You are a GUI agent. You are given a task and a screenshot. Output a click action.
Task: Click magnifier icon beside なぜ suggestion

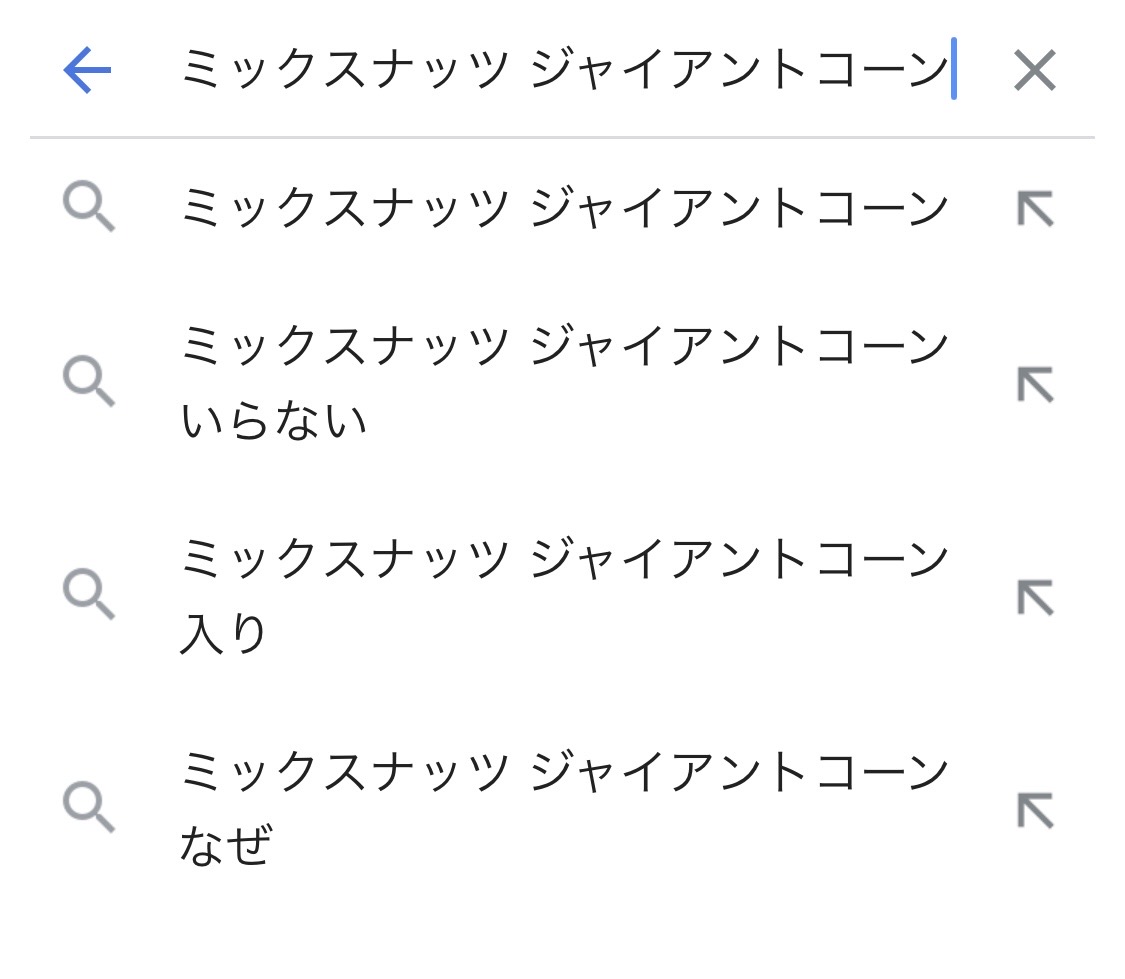coord(88,807)
